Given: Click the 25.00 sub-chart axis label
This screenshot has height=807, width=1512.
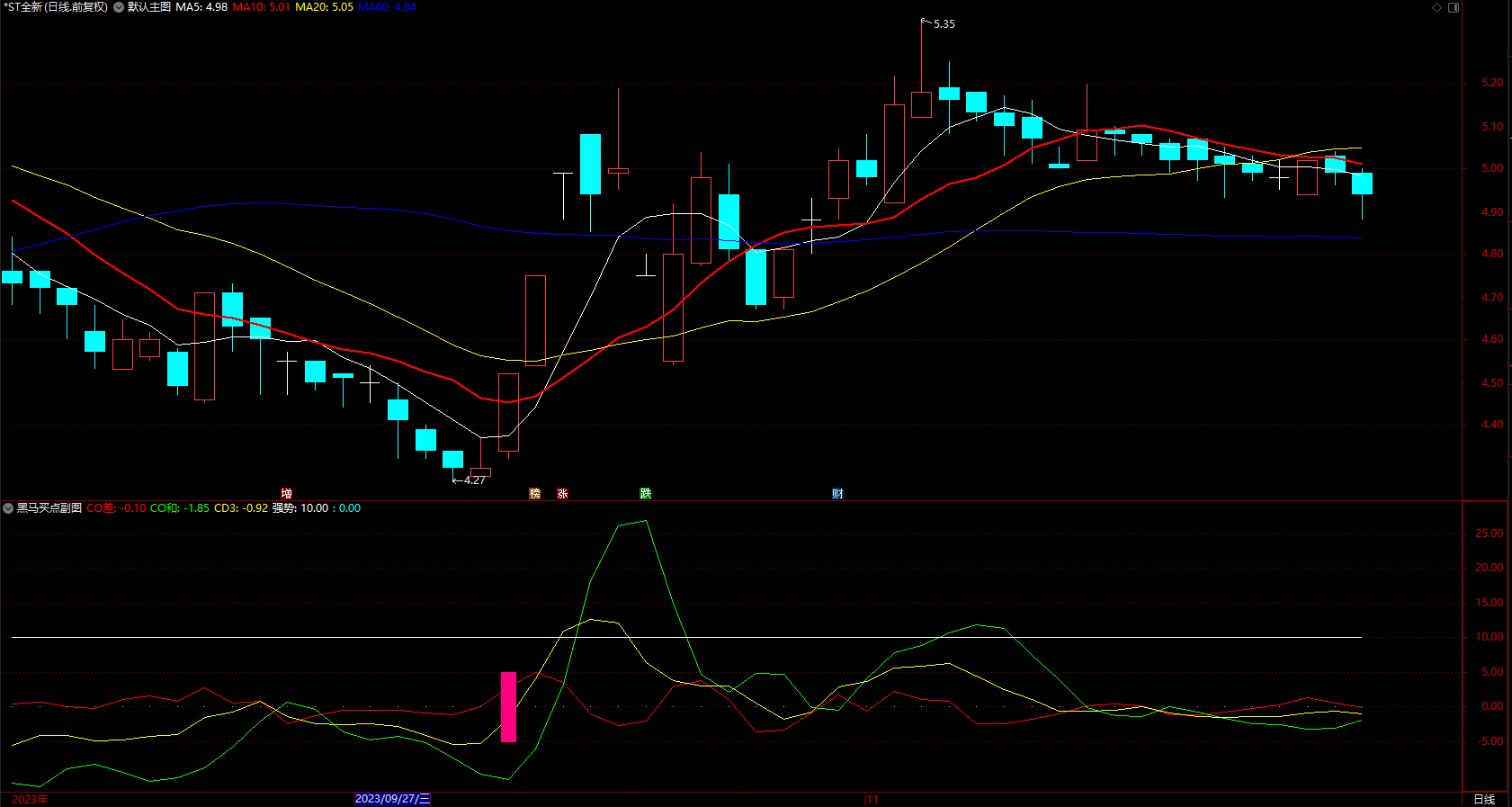Looking at the screenshot, I should (x=1489, y=534).
